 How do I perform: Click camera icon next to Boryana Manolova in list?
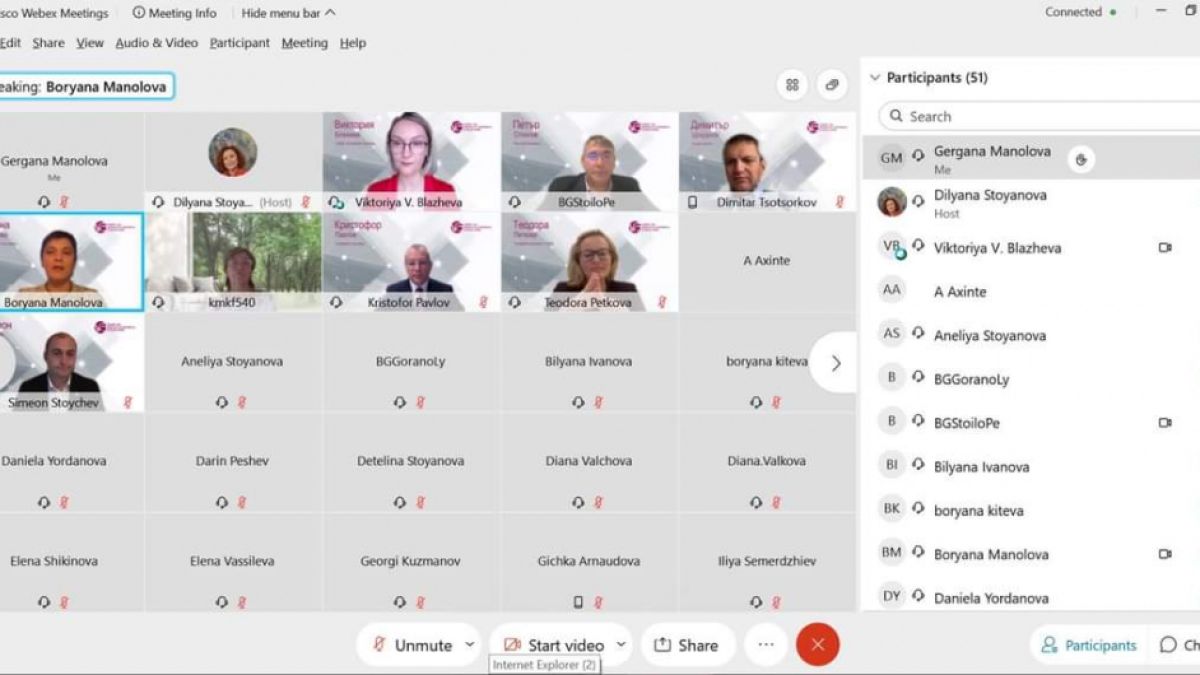[1164, 554]
